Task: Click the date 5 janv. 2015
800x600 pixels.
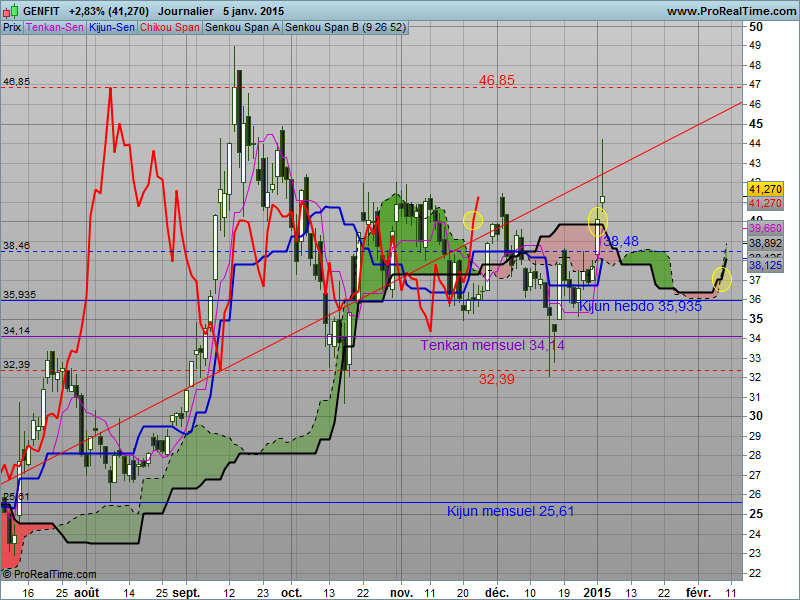Action: click(254, 11)
